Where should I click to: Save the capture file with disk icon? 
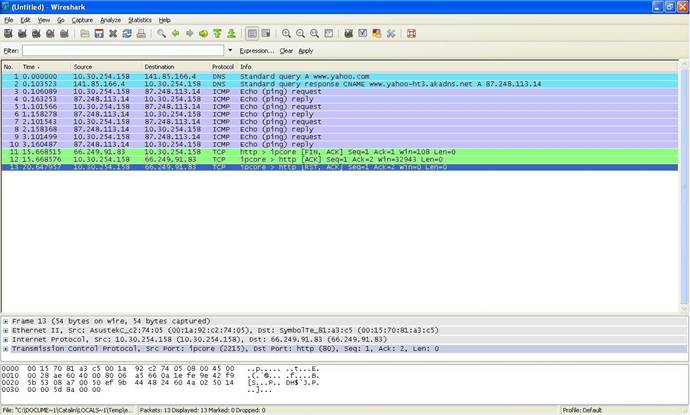coord(99,33)
